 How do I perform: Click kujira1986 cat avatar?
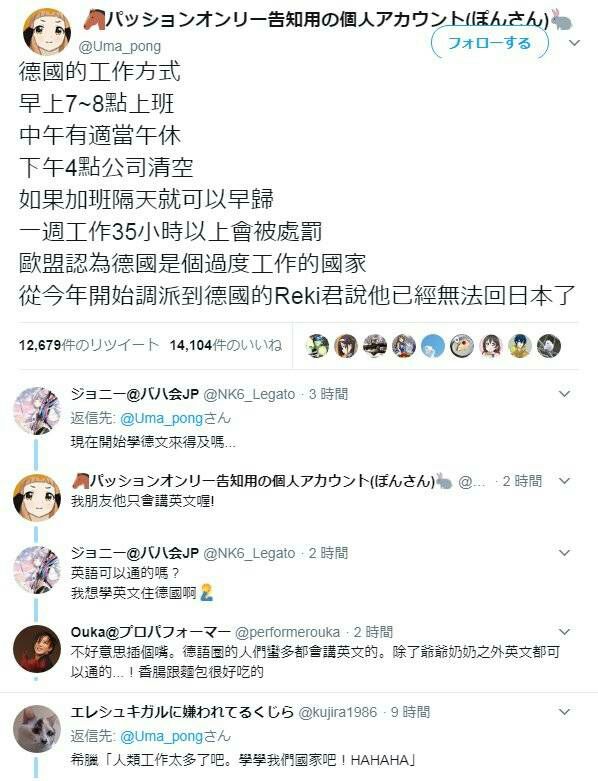[36, 728]
